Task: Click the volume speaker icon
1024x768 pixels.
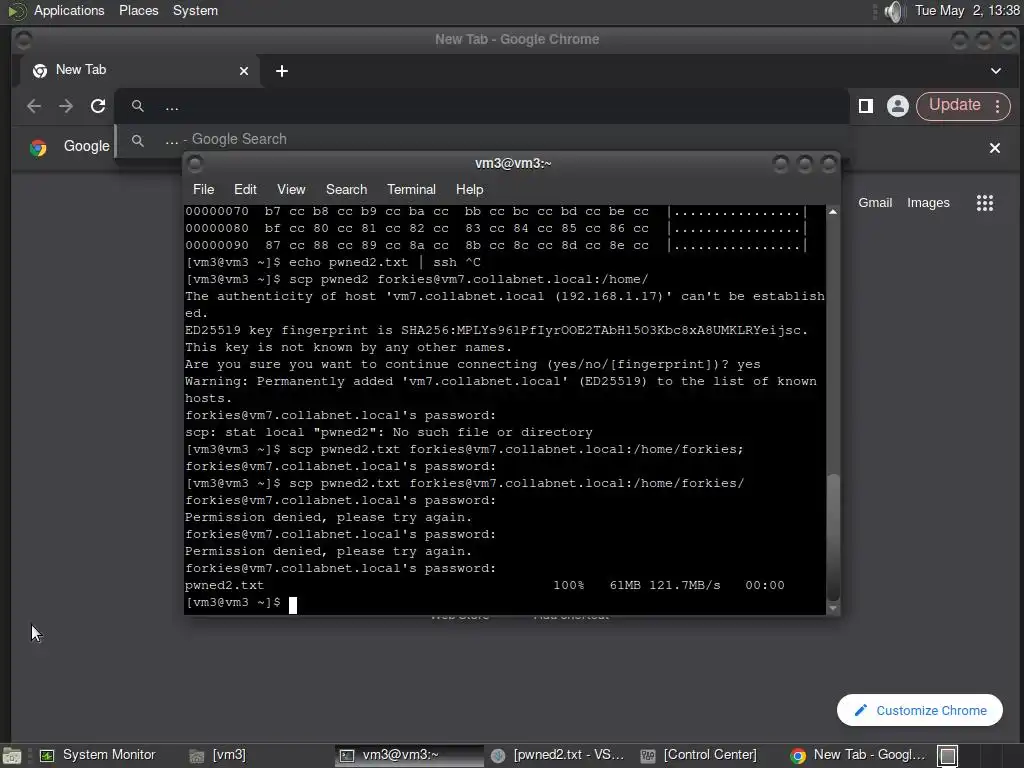Action: [893, 11]
